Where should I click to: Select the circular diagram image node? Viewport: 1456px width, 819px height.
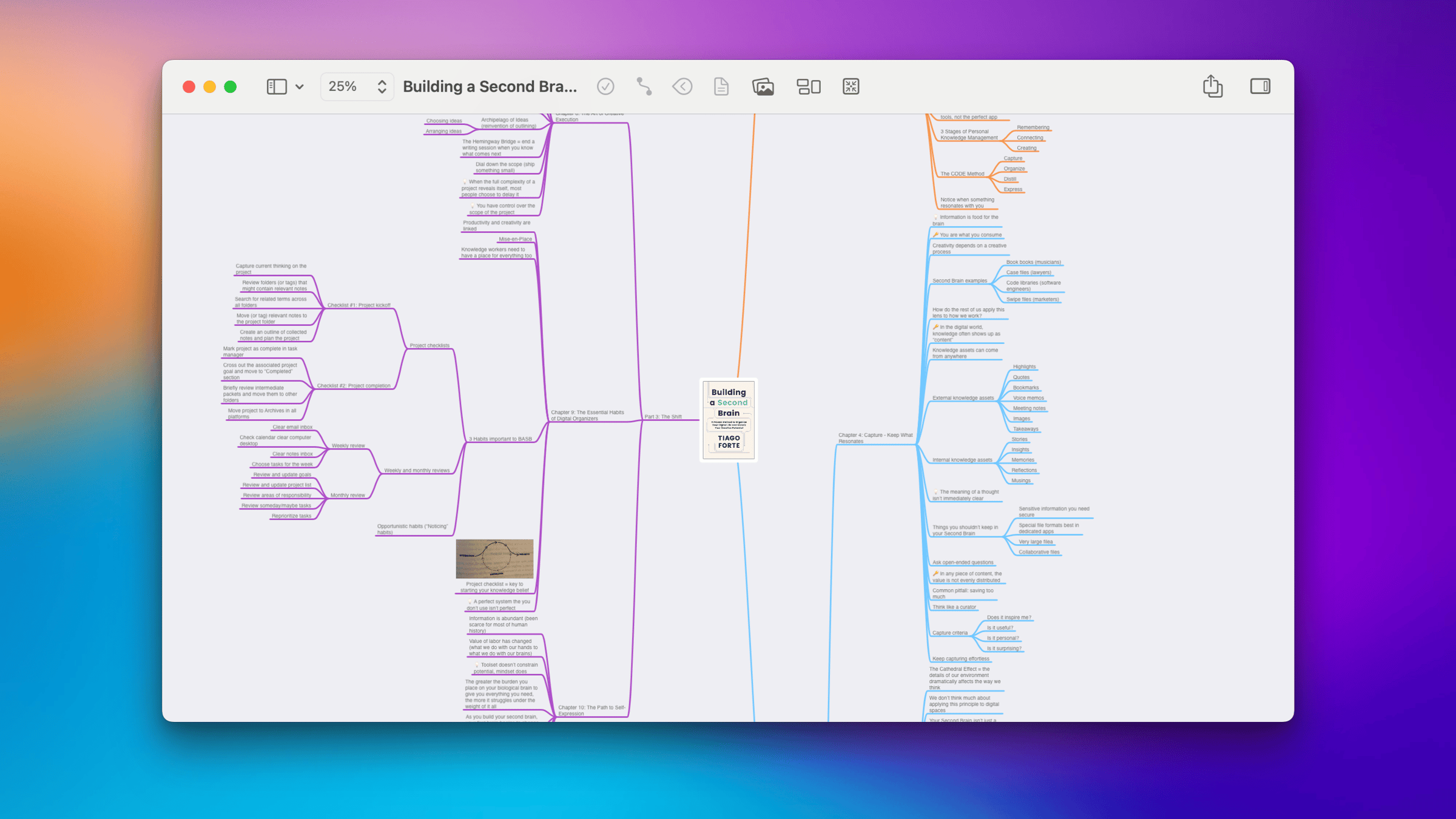click(494, 559)
